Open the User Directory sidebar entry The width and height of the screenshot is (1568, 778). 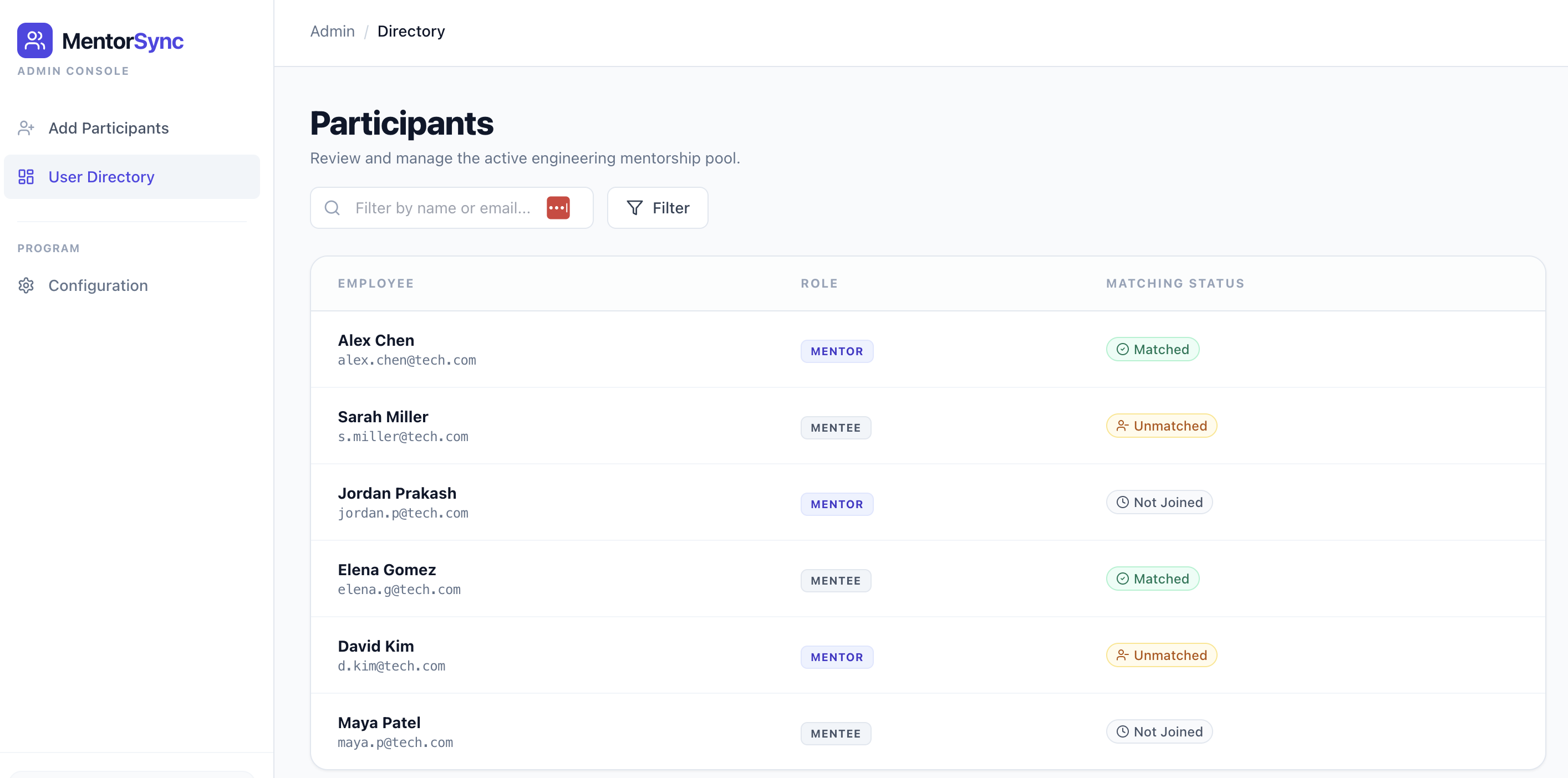101,177
